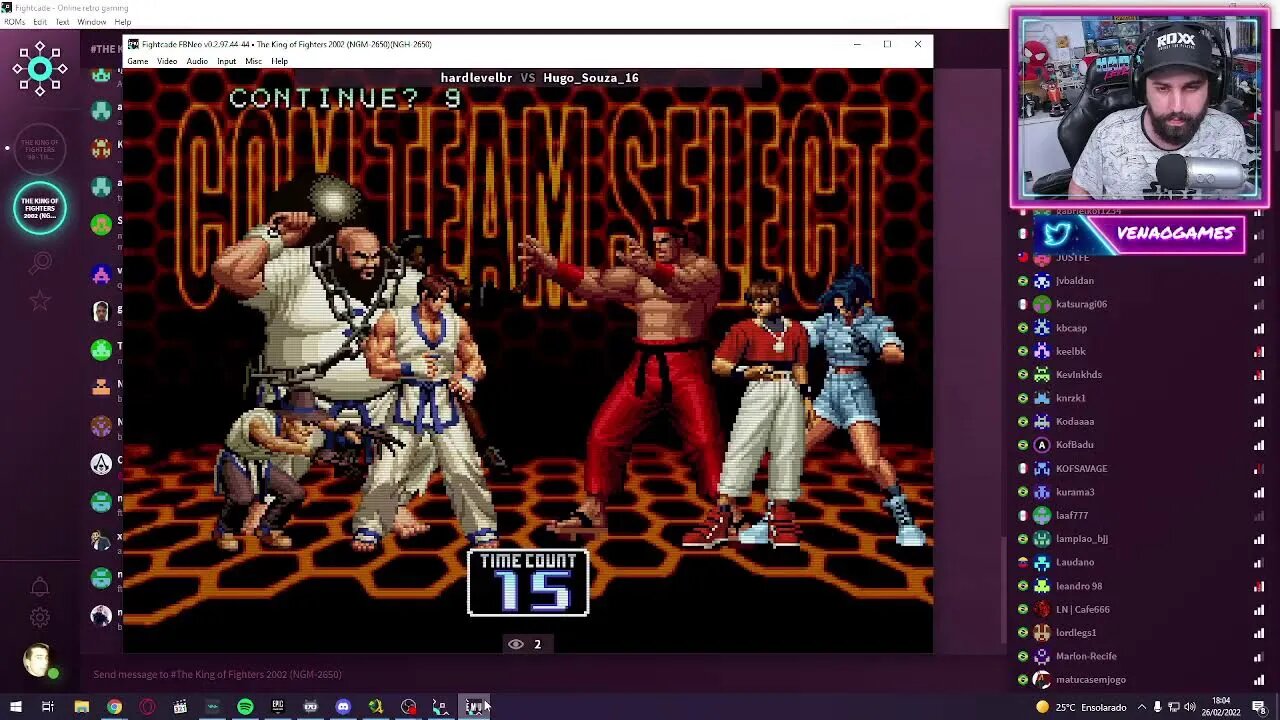Open the favorites star icon

[x=40, y=300]
